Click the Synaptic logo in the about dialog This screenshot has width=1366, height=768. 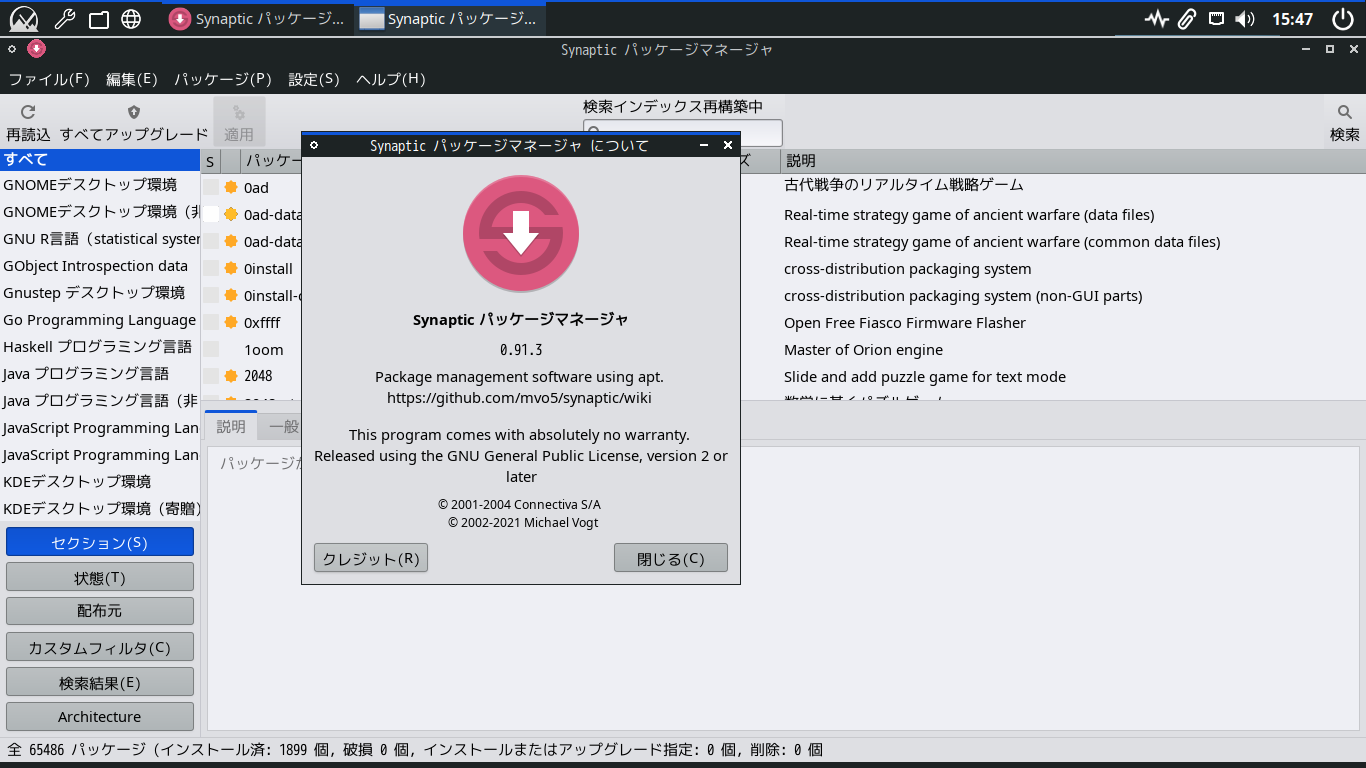tap(521, 235)
